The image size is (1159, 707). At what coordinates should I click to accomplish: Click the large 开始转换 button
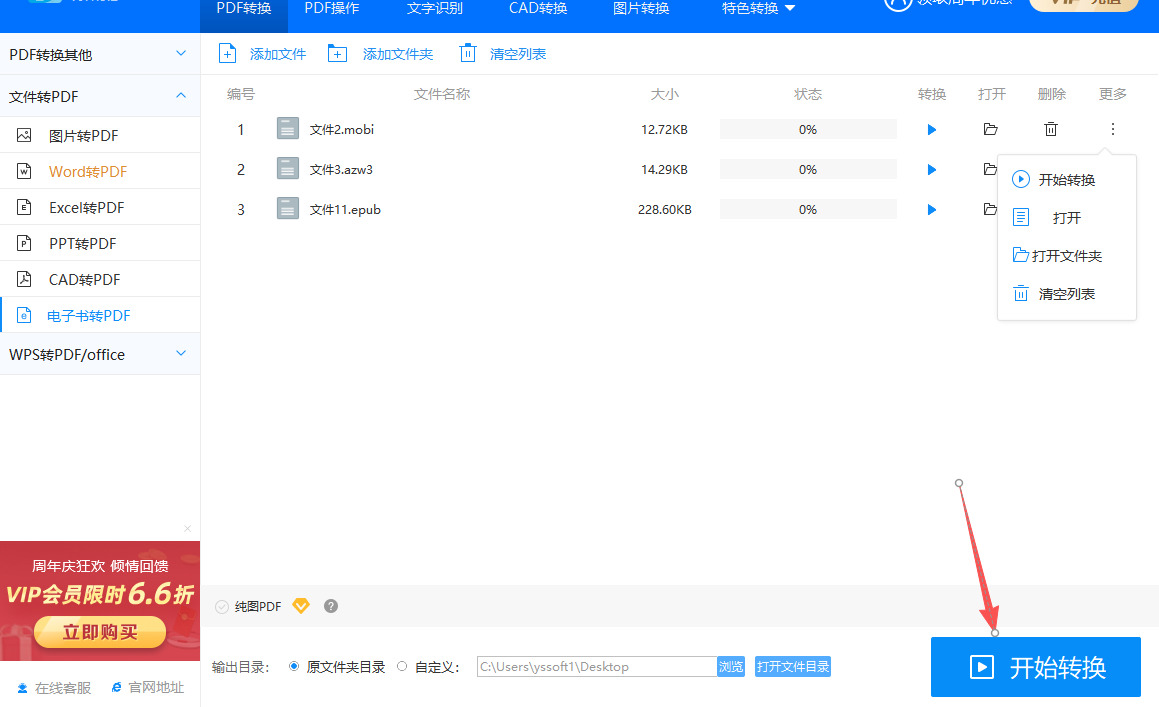[1035, 667]
